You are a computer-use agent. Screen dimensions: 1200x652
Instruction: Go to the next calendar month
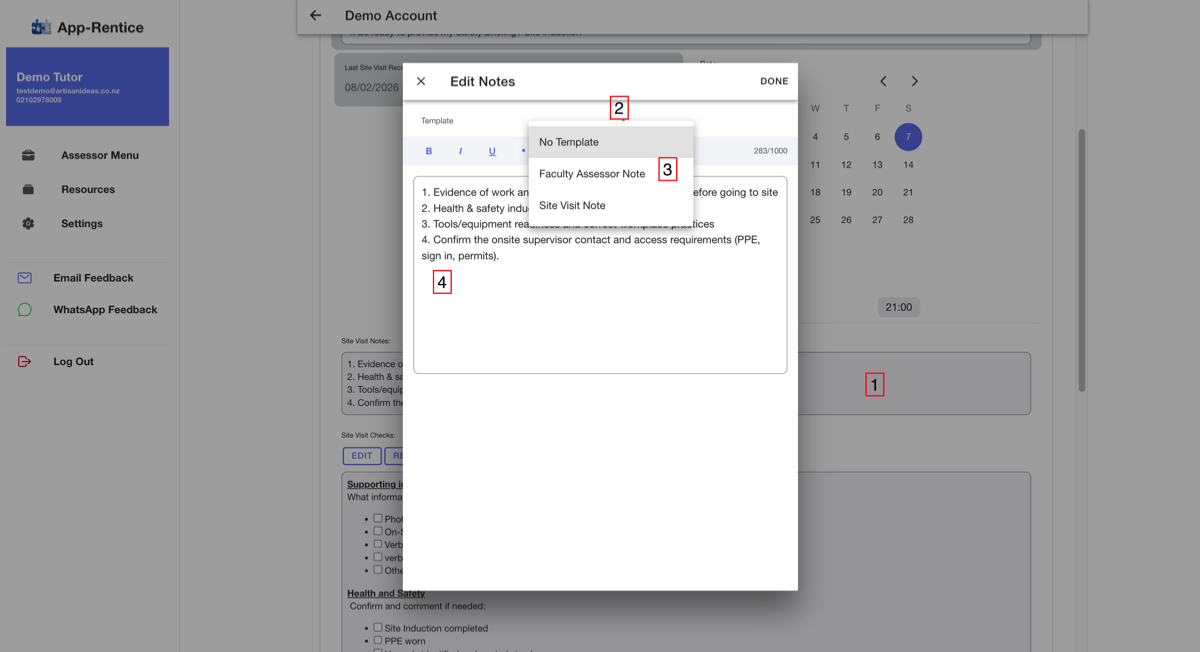click(x=915, y=81)
